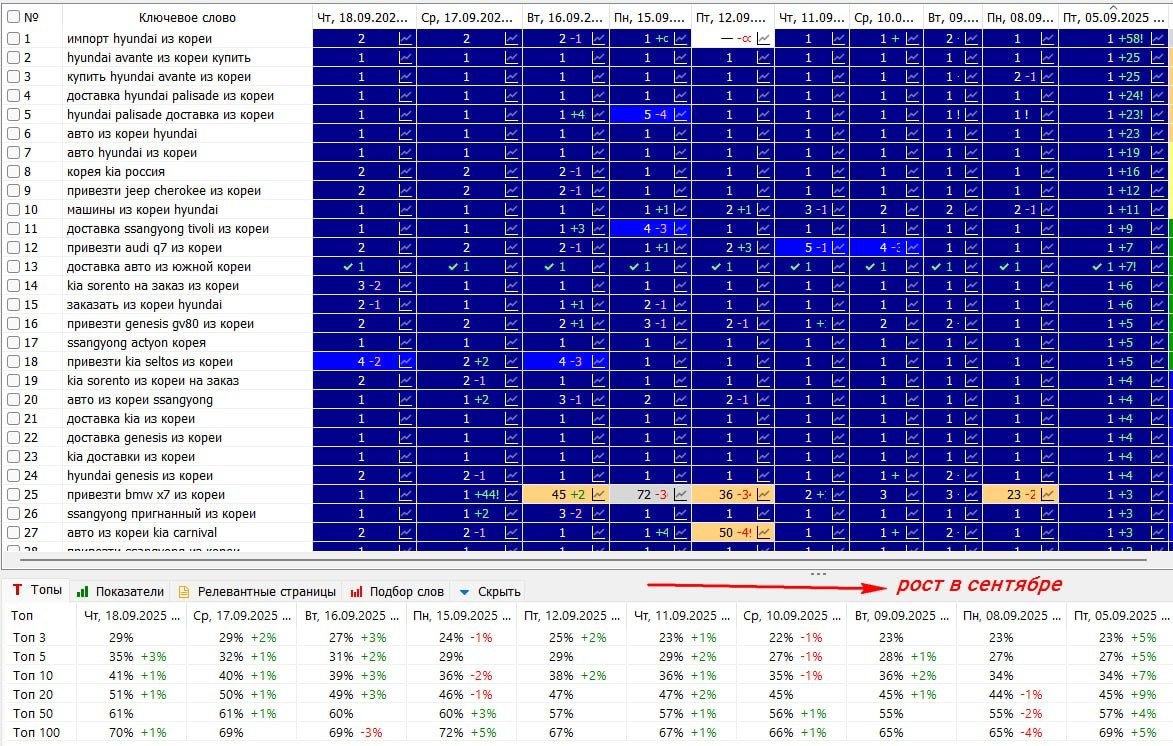Open the Подбор слов tab
This screenshot has height=746, width=1173.
click(398, 592)
